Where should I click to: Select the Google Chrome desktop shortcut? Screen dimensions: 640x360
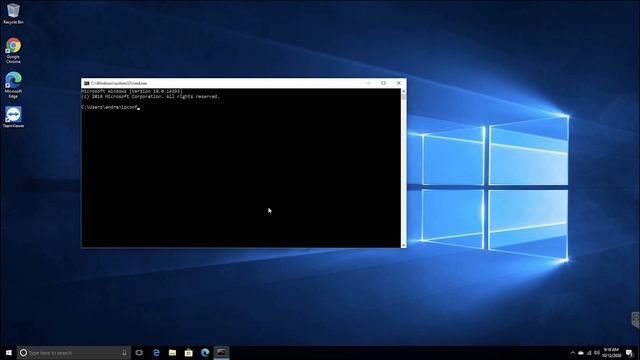[x=13, y=50]
